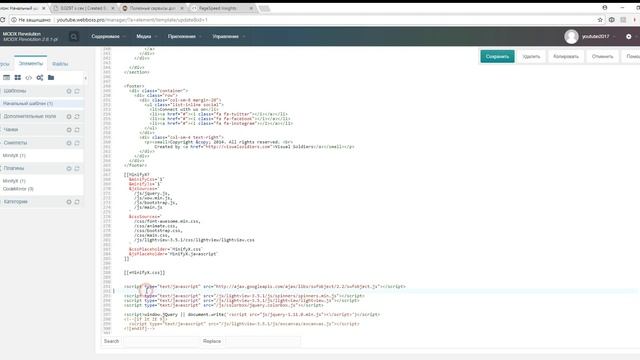Screen dimensions: 640x360
Task: Add a new snippet in Сниппеты row
Action: tap(69, 143)
